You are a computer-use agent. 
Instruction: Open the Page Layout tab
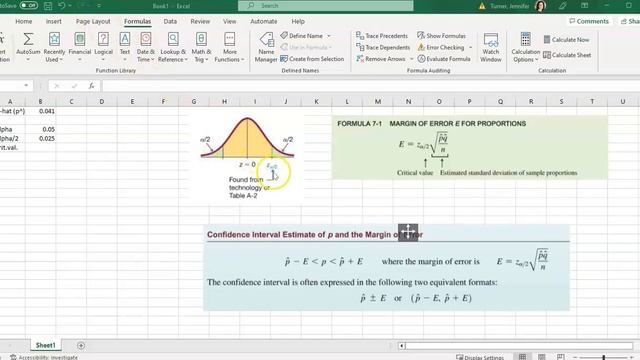(x=93, y=21)
